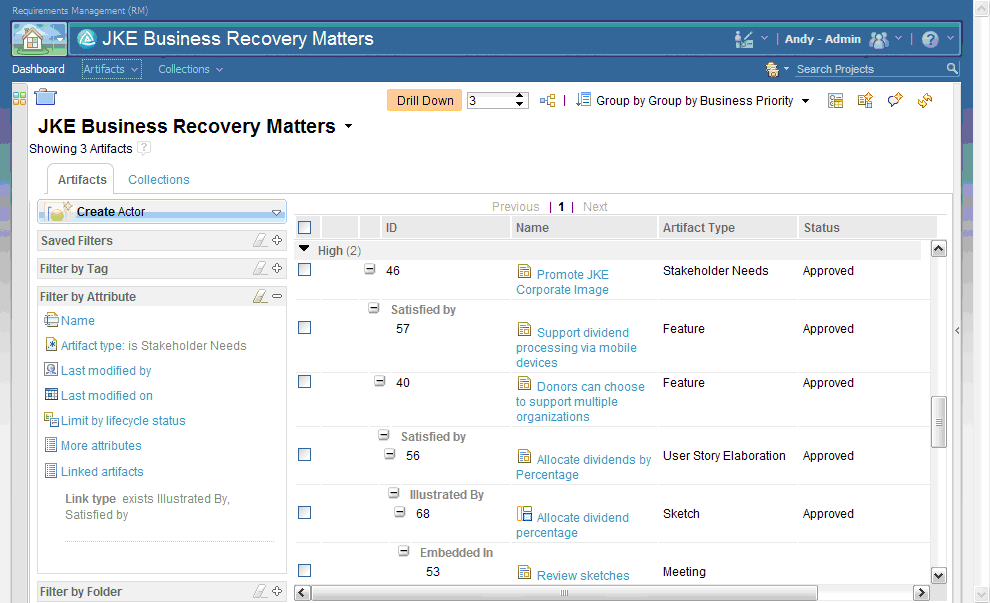Open the JKE Business Recovery Matters title dropdown

click(x=349, y=126)
